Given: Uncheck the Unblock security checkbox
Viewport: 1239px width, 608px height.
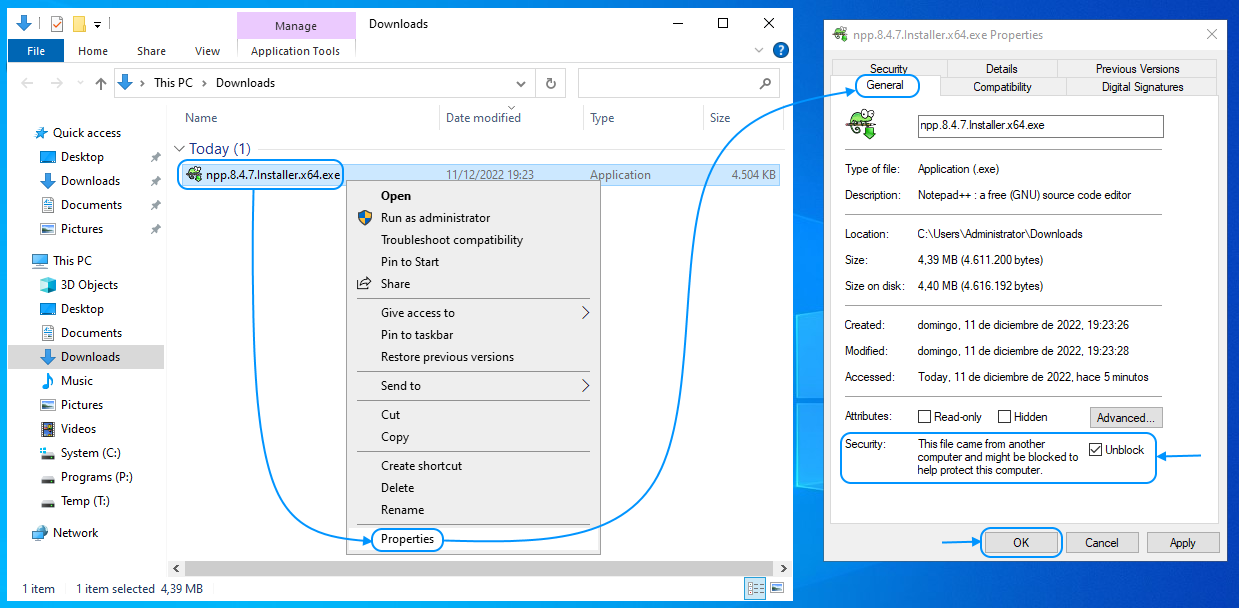Looking at the screenshot, I should [1095, 450].
